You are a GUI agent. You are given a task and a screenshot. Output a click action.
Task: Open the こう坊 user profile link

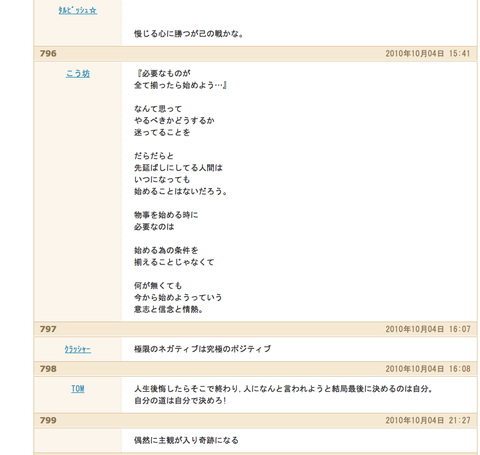pos(78,74)
